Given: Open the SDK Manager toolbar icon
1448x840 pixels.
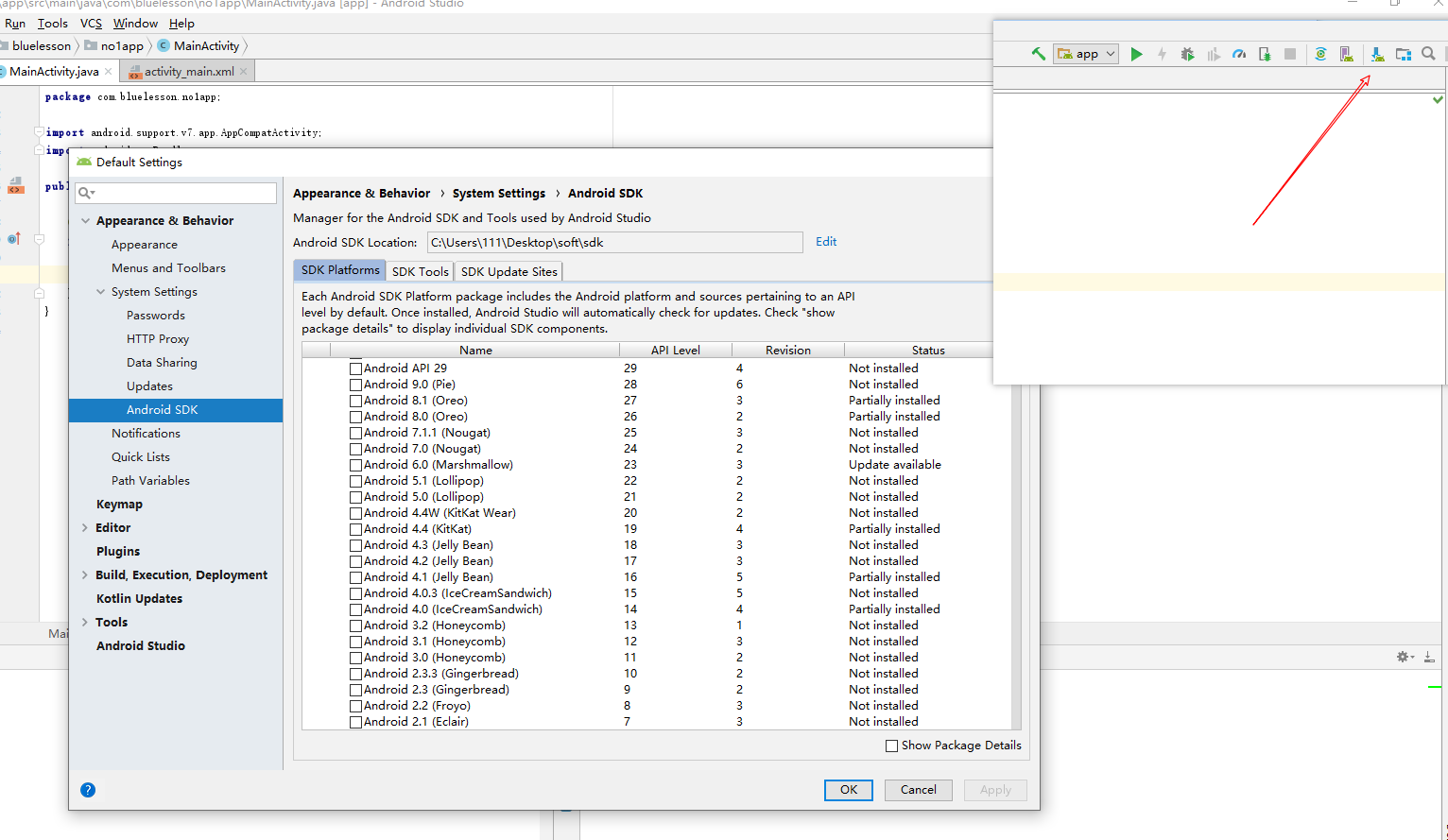Looking at the screenshot, I should 1377,54.
